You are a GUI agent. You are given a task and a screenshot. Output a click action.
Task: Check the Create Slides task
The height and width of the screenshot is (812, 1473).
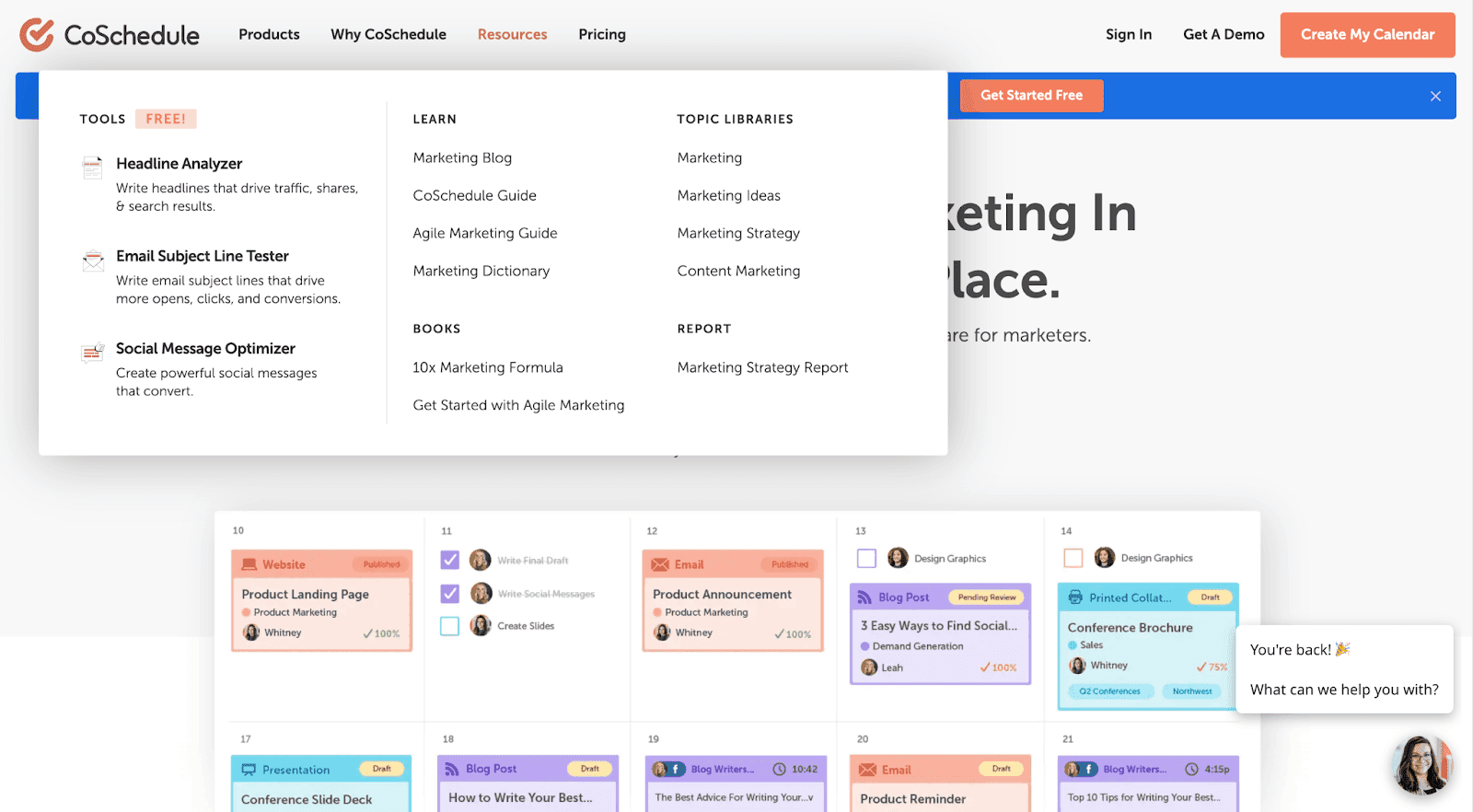point(449,626)
